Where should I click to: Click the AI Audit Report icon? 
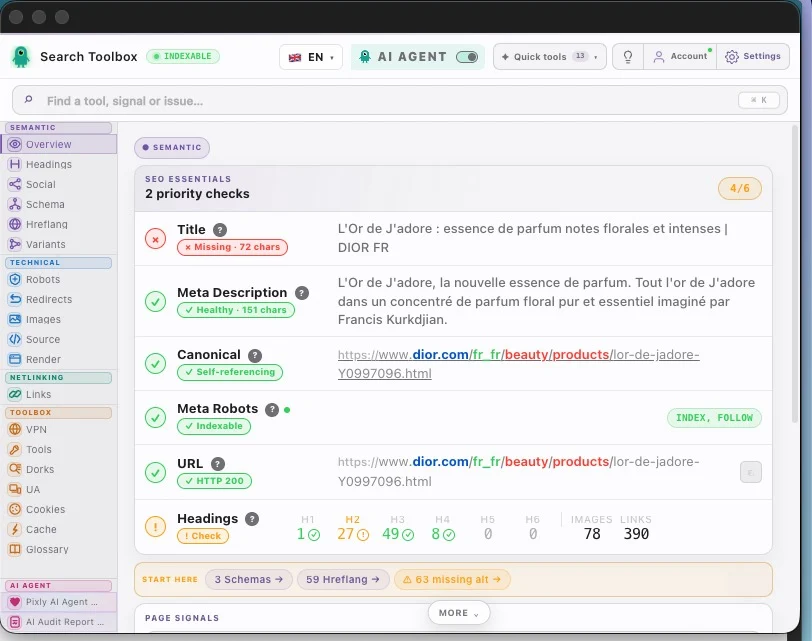pos(15,622)
